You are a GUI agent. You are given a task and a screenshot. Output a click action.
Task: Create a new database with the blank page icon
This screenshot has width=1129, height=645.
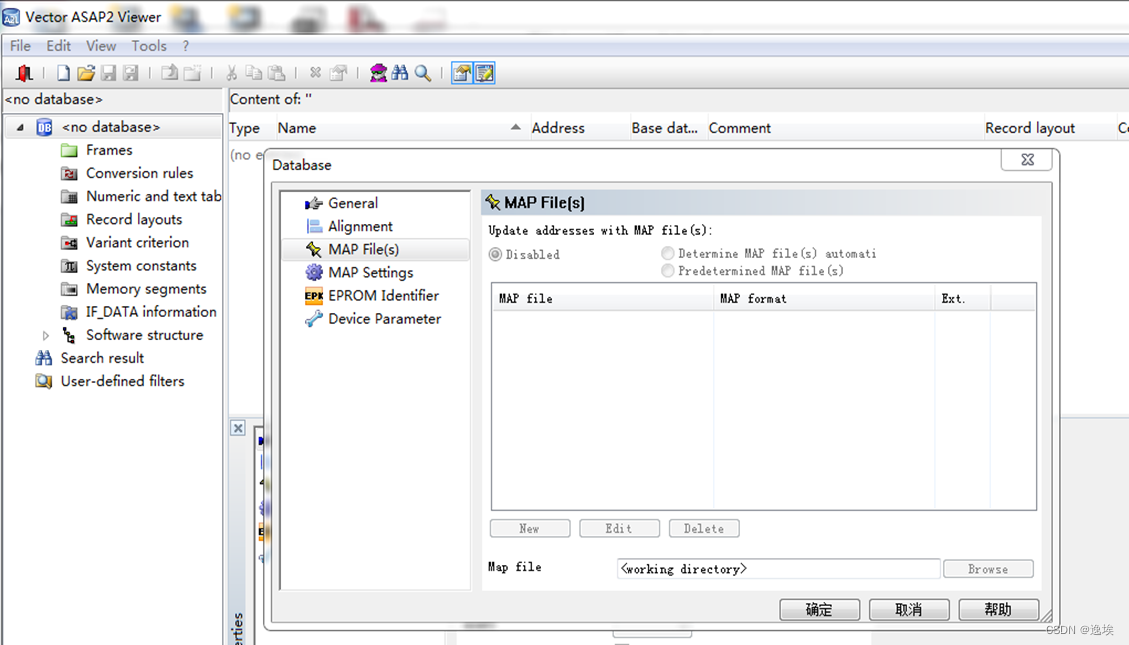tap(63, 73)
